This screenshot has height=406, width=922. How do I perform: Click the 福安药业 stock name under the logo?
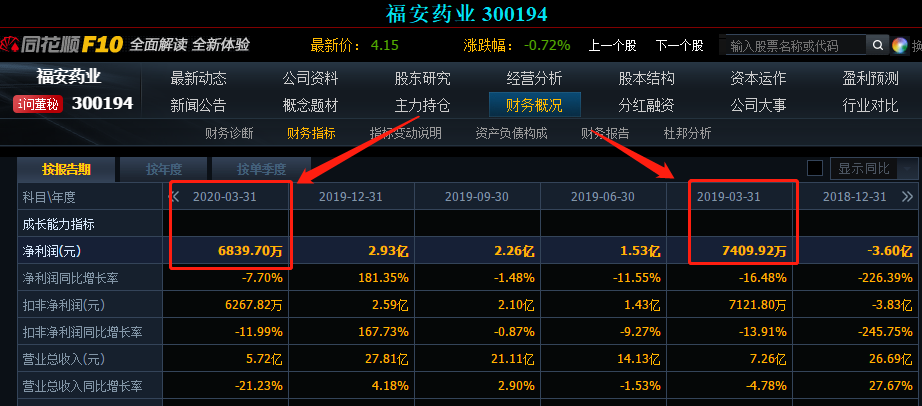(69, 76)
